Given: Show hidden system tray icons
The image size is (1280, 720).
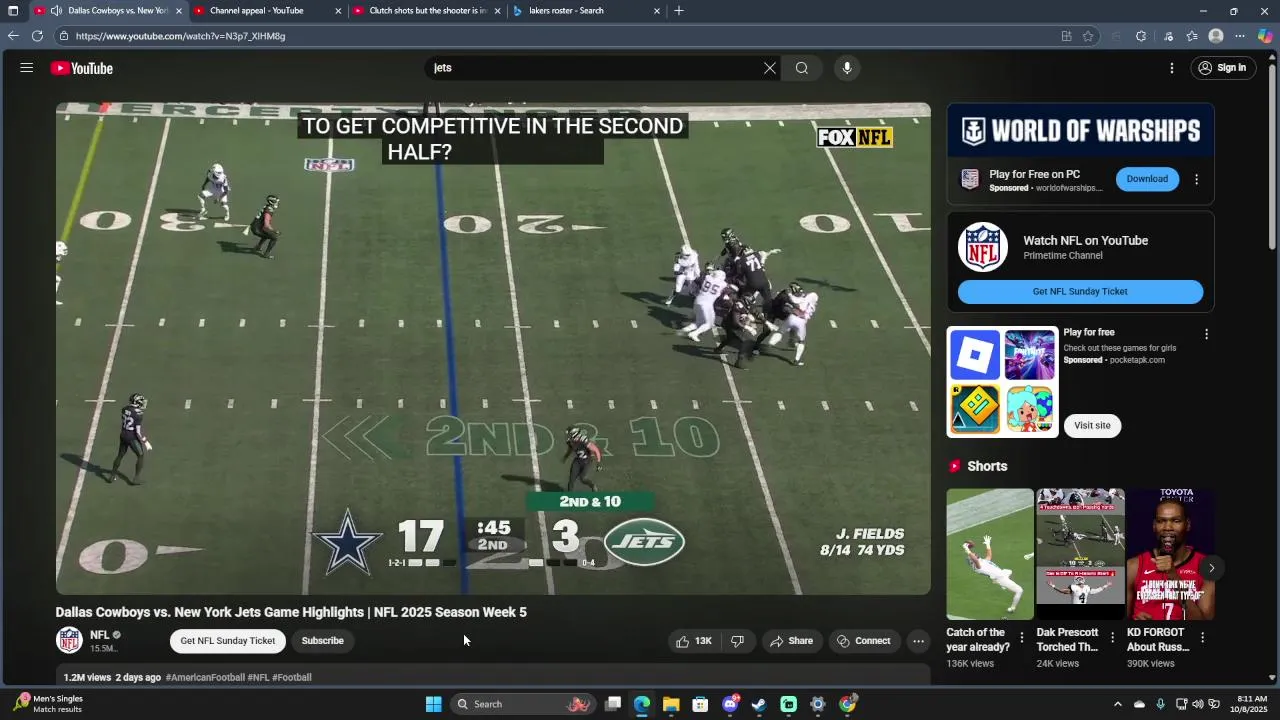Looking at the screenshot, I should tap(1118, 704).
